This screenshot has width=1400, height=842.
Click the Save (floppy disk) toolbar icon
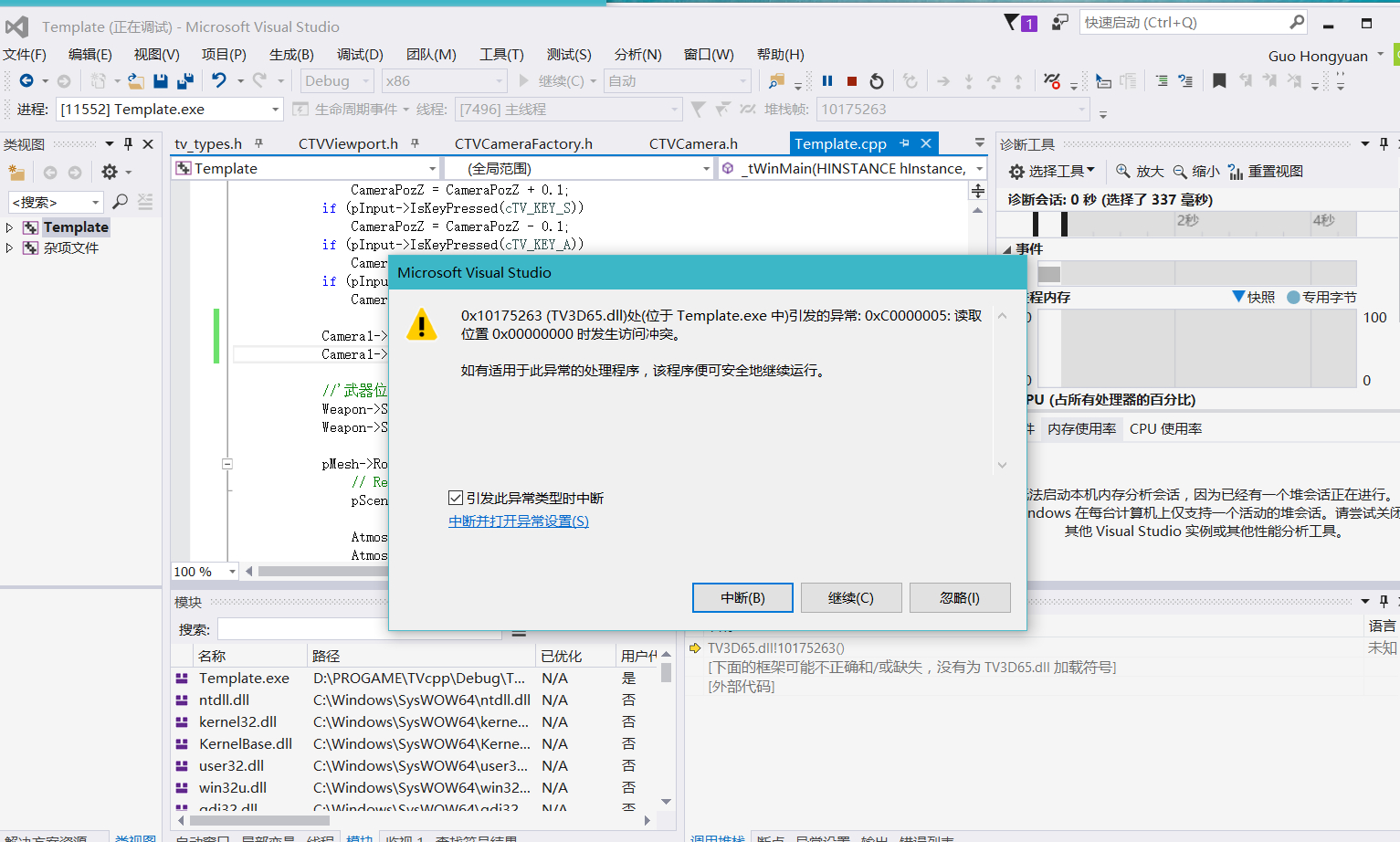pyautogui.click(x=161, y=81)
